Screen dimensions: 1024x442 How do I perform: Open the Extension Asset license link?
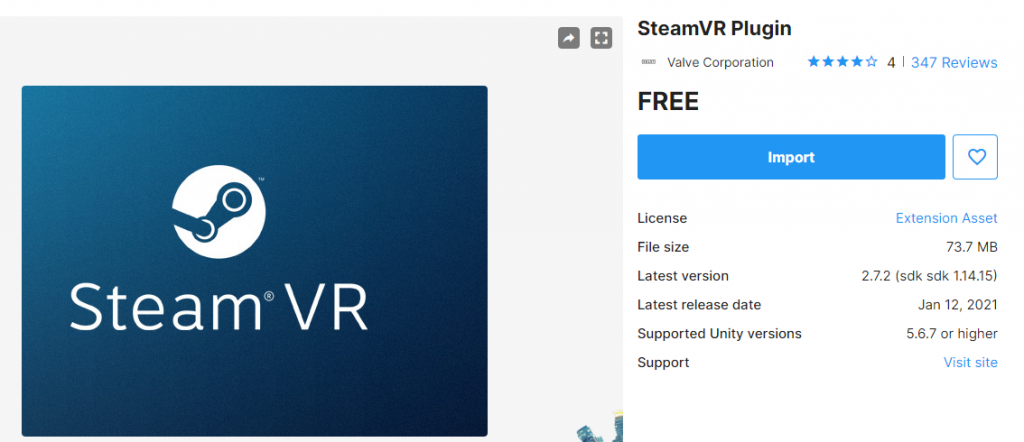click(946, 218)
